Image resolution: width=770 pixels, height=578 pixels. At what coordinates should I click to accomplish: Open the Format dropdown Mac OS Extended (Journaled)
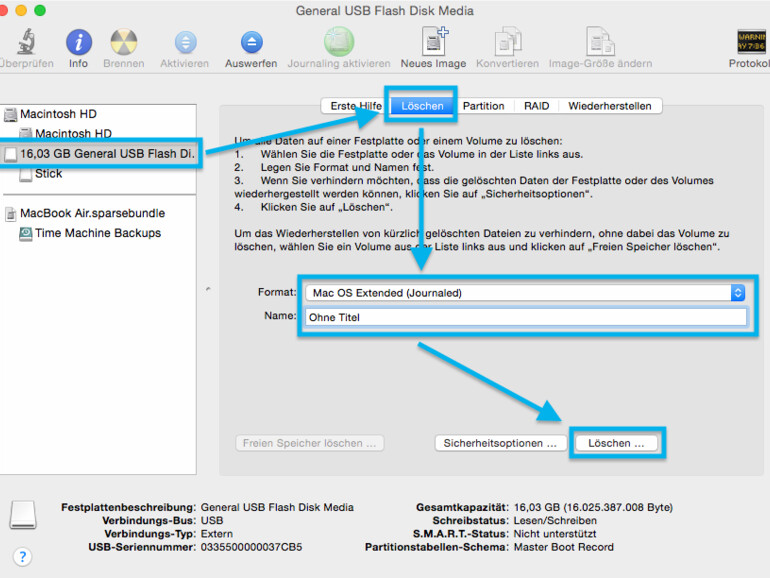[525, 293]
